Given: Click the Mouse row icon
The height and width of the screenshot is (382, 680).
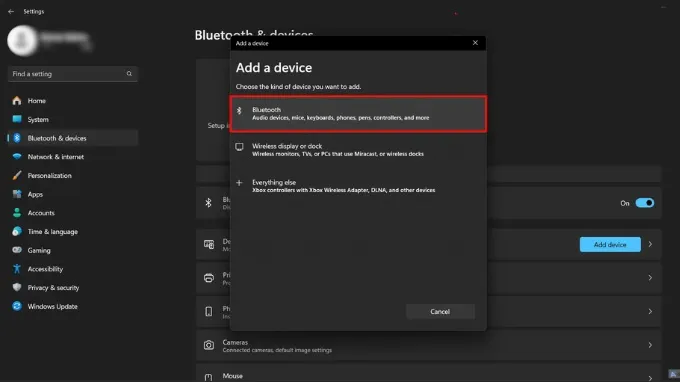Looking at the screenshot, I should 209,377.
